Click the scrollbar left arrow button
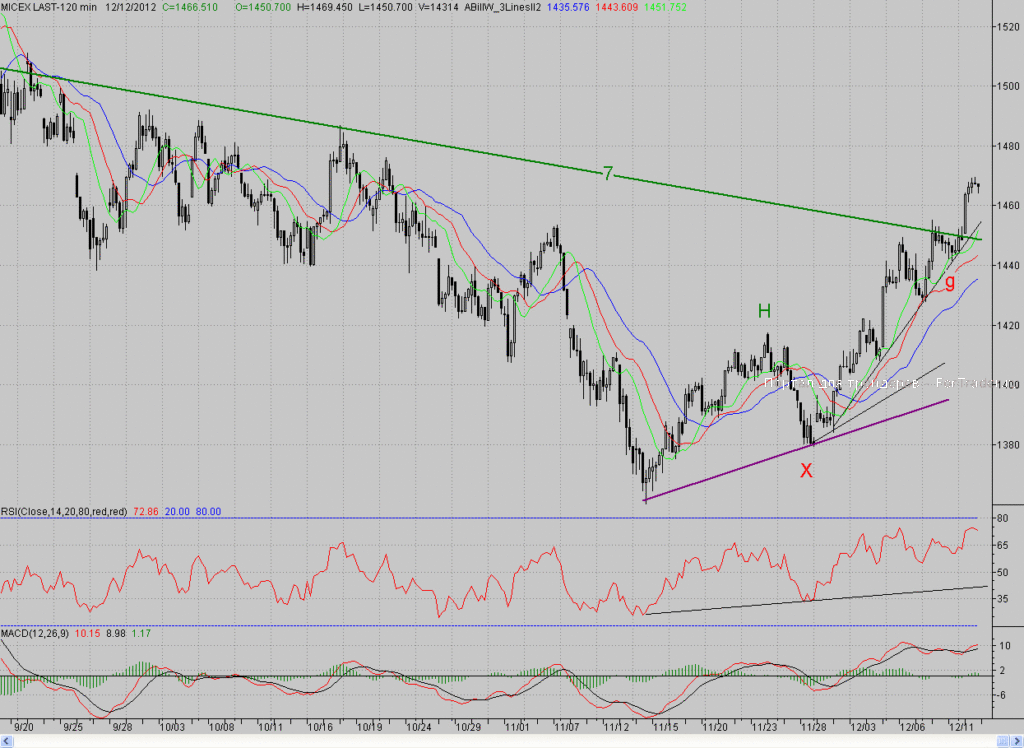Image resolution: width=1024 pixels, height=748 pixels. [x=7, y=741]
